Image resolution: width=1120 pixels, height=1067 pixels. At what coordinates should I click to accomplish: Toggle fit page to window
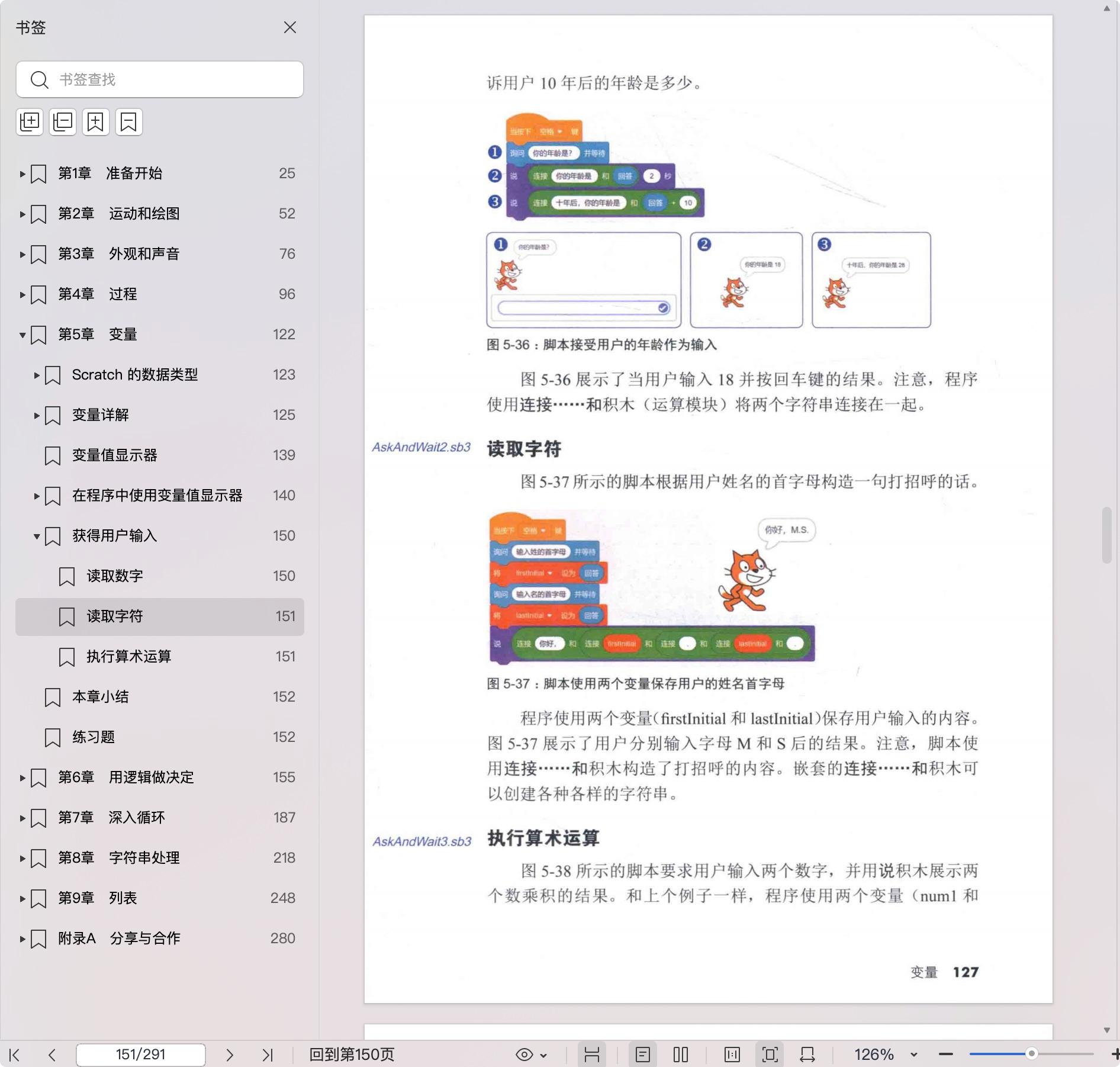[x=770, y=1055]
